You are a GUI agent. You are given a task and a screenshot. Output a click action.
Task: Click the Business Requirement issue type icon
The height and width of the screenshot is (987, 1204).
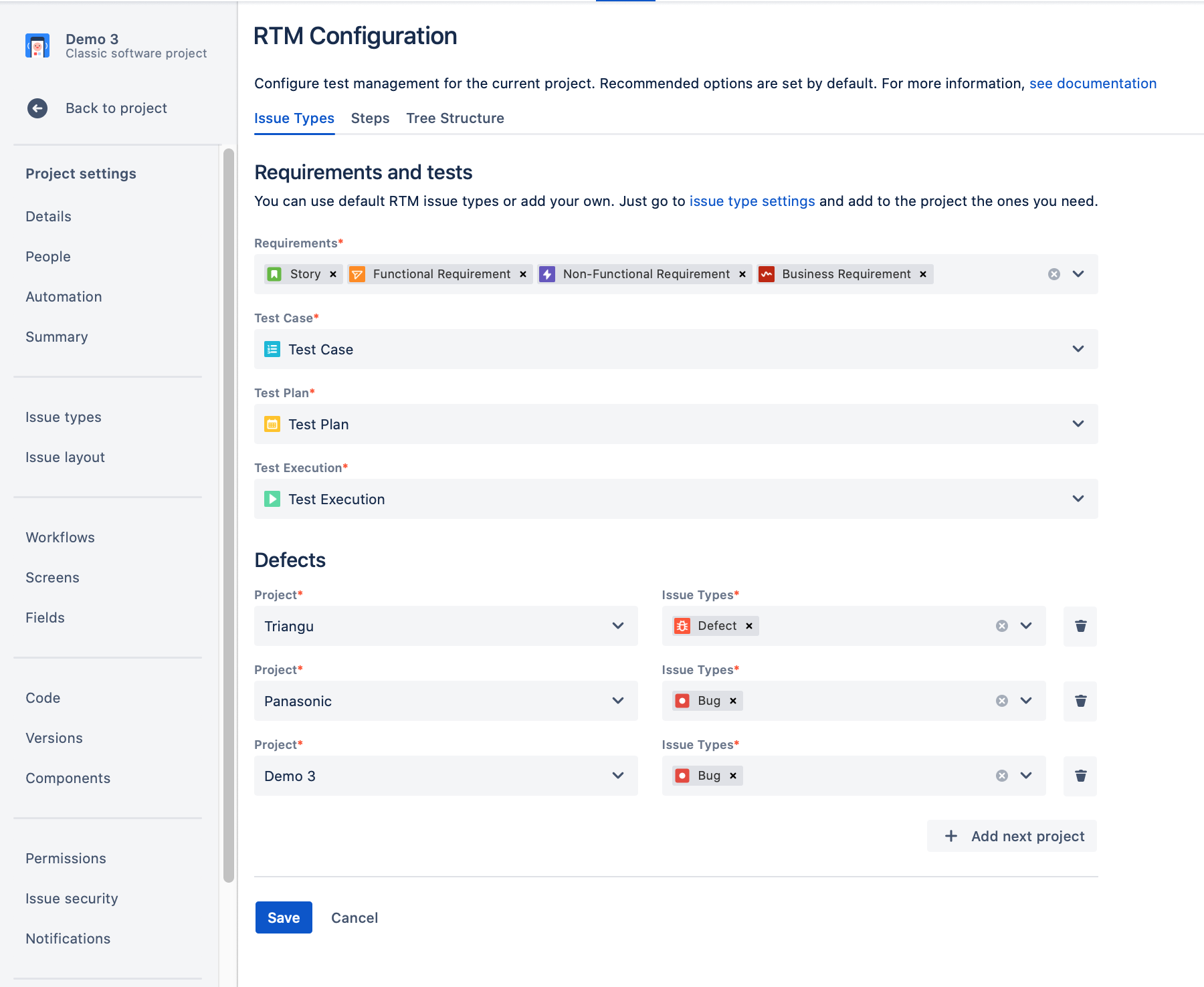pos(767,273)
